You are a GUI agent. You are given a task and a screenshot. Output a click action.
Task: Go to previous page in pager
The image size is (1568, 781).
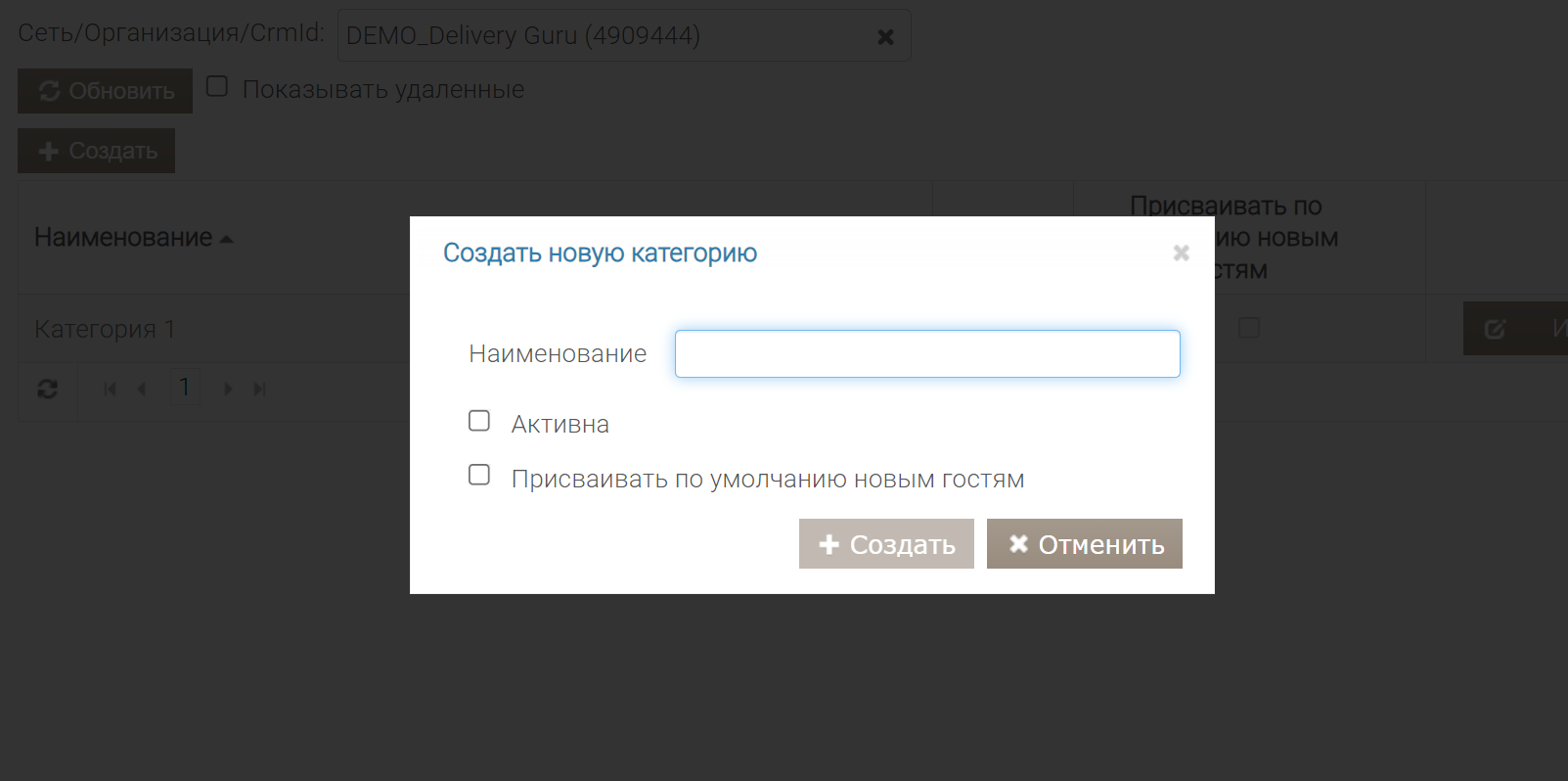point(142,390)
